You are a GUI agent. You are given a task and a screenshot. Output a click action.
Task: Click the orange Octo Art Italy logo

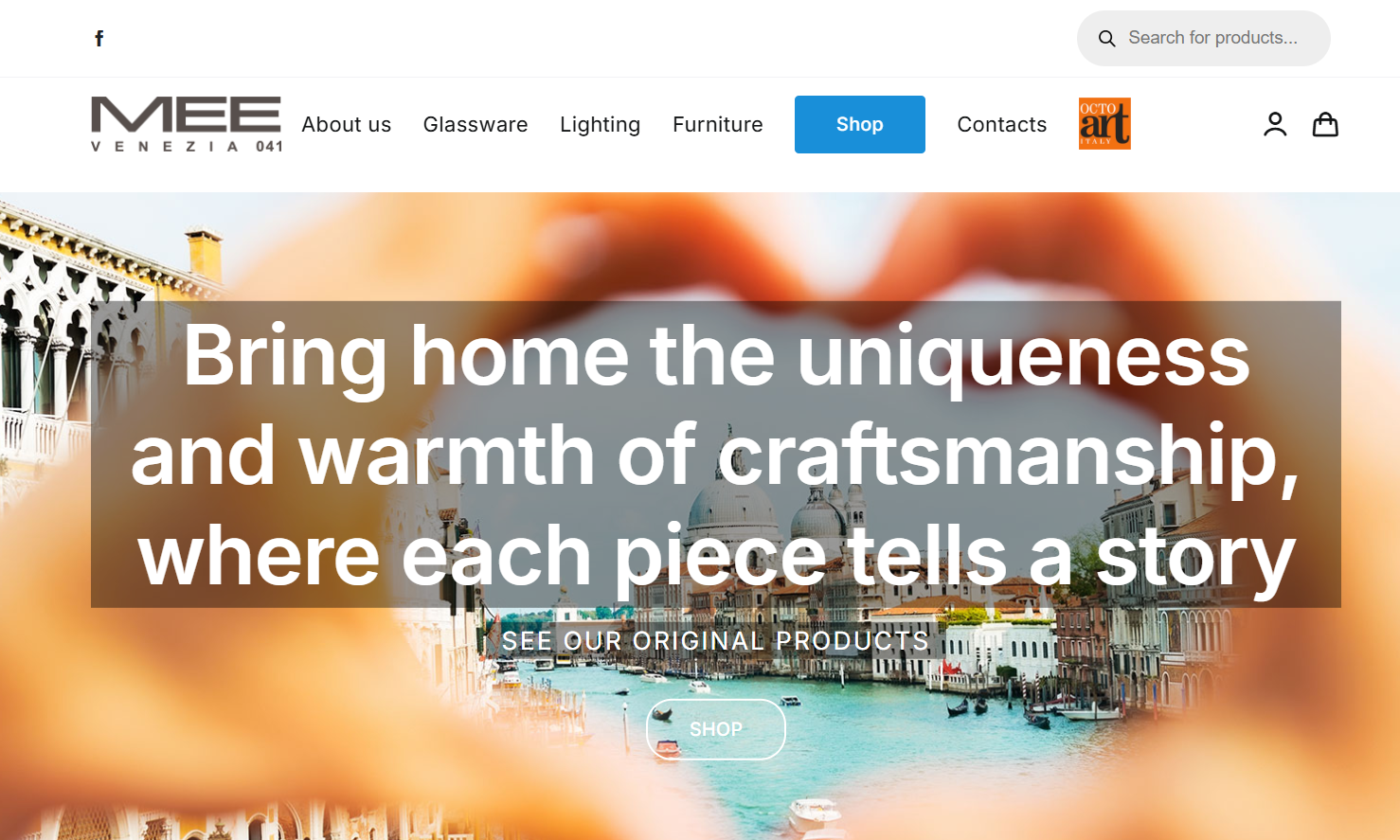click(x=1104, y=124)
